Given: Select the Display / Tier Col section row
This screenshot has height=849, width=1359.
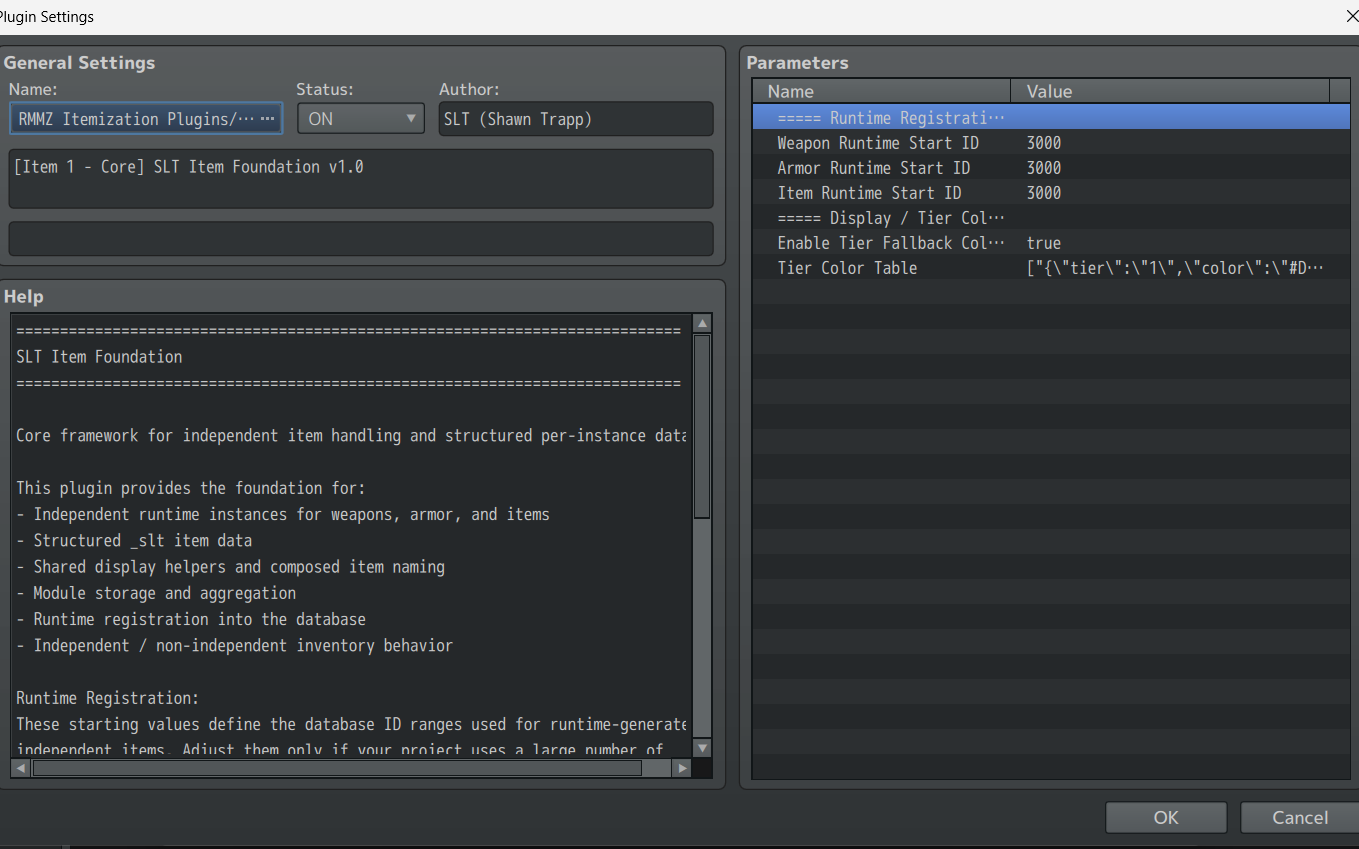Looking at the screenshot, I should [x=890, y=218].
